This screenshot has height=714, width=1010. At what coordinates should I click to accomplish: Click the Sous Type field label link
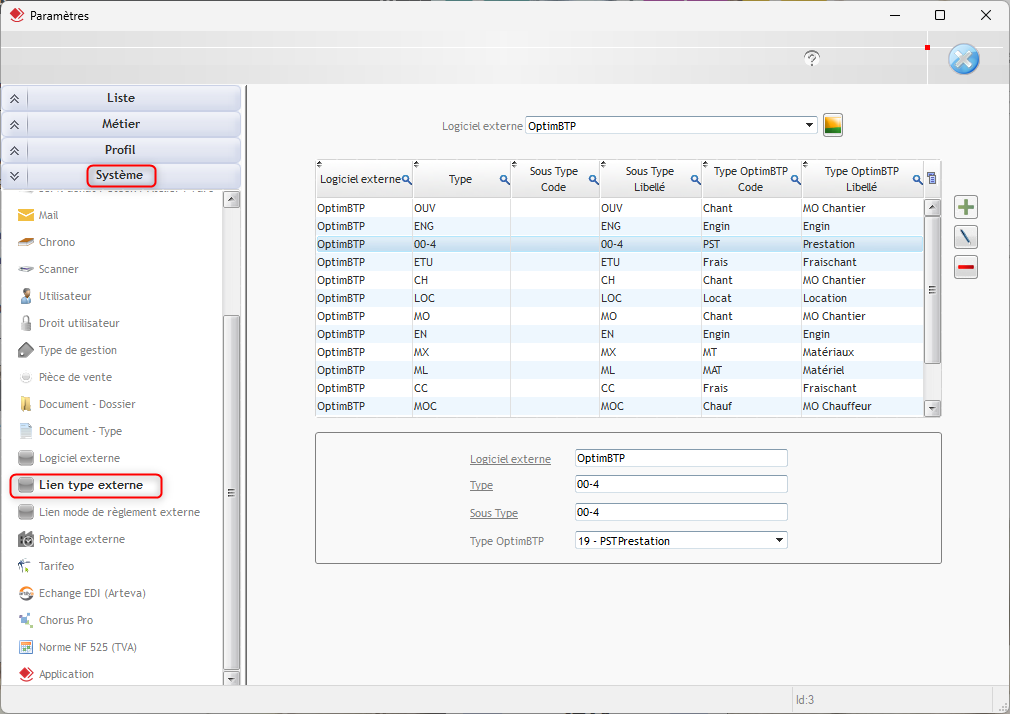coord(493,513)
